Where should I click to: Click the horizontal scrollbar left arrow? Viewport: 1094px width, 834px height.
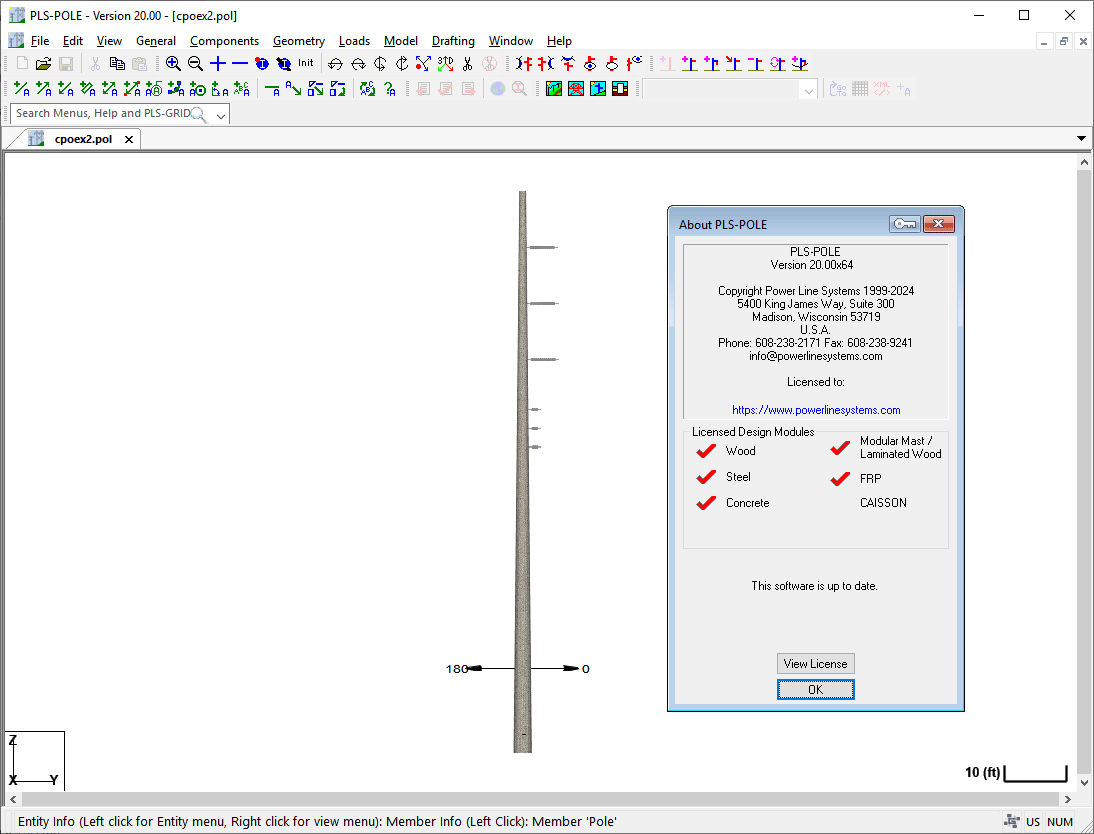click(13, 798)
